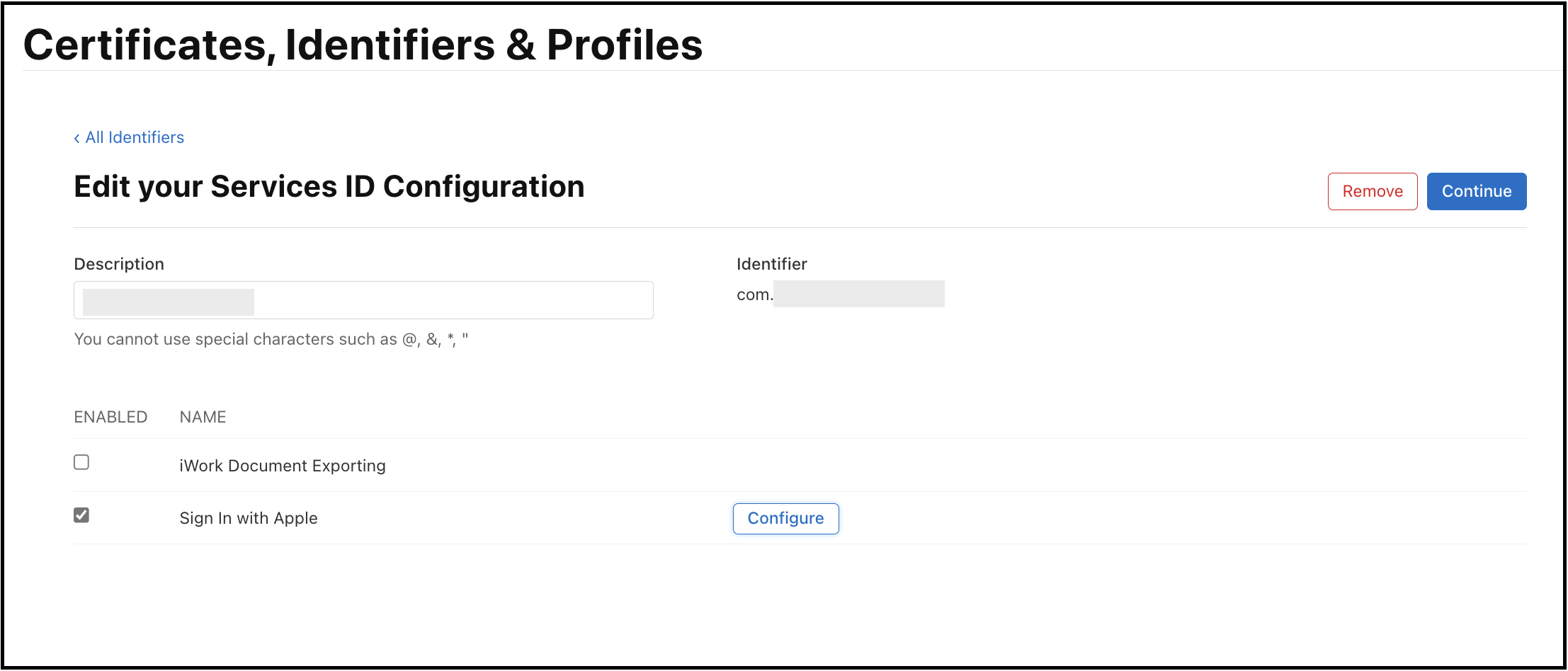
Task: Click the com. identifier value text
Action: point(754,294)
